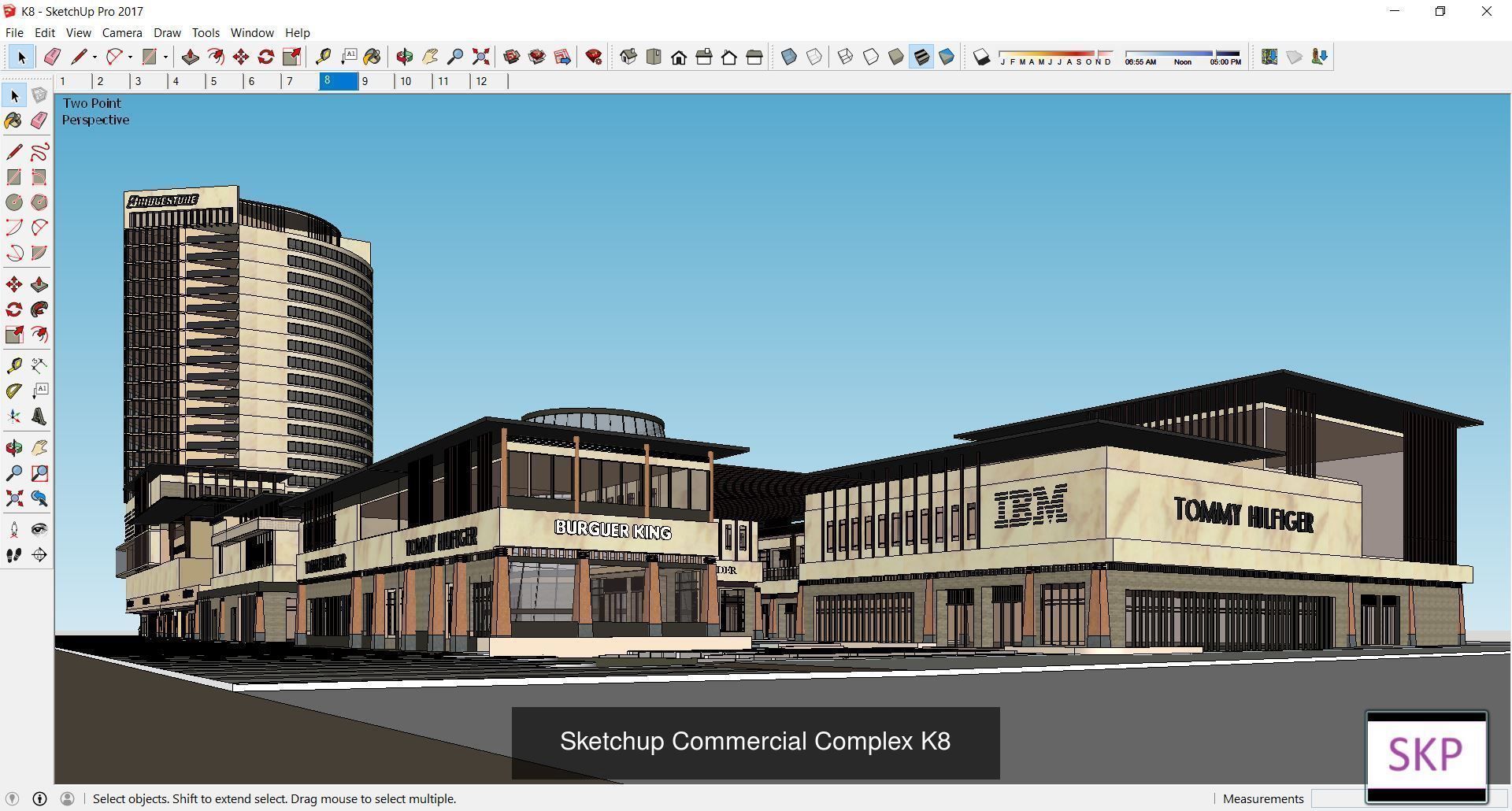Click the Photo Textures person icon
Viewport: 1512px width, 811px height.
[x=1320, y=57]
